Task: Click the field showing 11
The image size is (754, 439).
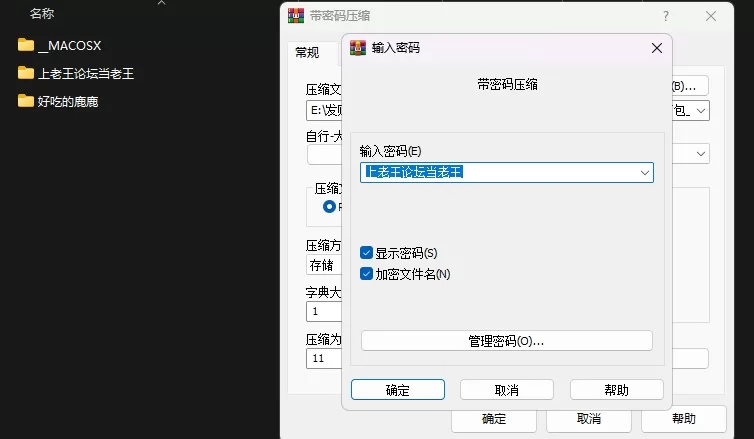Action: (x=324, y=358)
